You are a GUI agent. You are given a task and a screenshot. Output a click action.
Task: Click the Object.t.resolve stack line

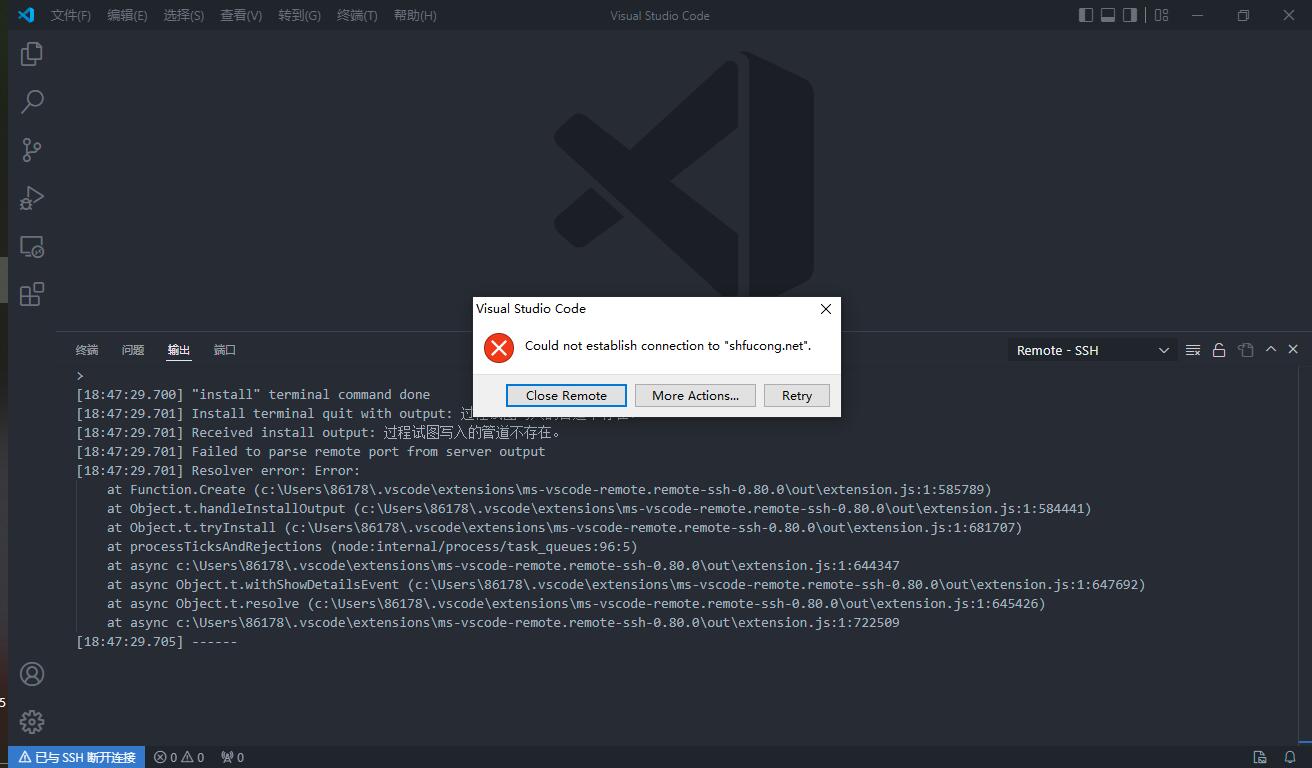tap(576, 603)
